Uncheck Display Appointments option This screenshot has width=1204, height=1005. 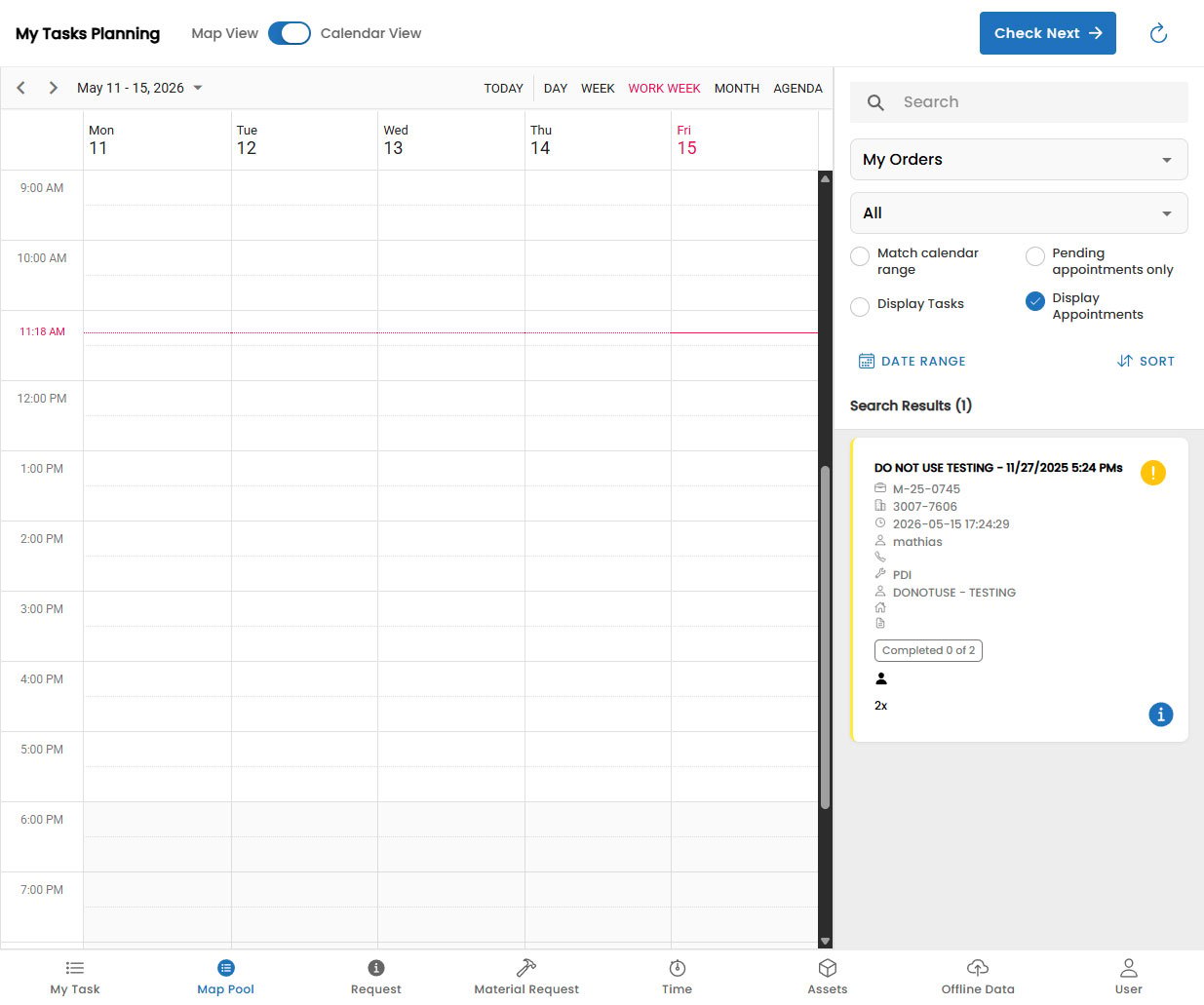click(1035, 301)
